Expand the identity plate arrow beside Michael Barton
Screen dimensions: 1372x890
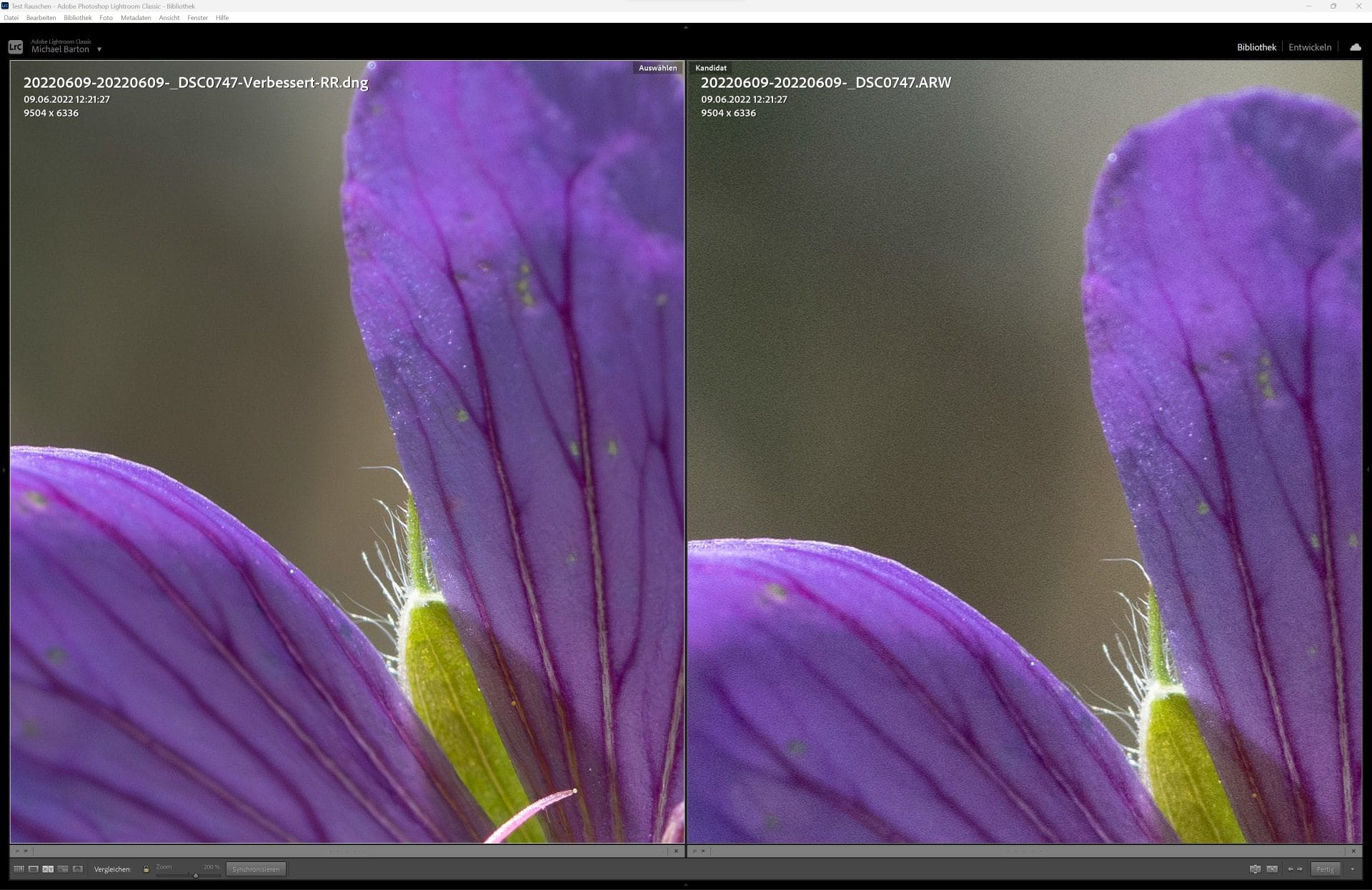tap(99, 49)
